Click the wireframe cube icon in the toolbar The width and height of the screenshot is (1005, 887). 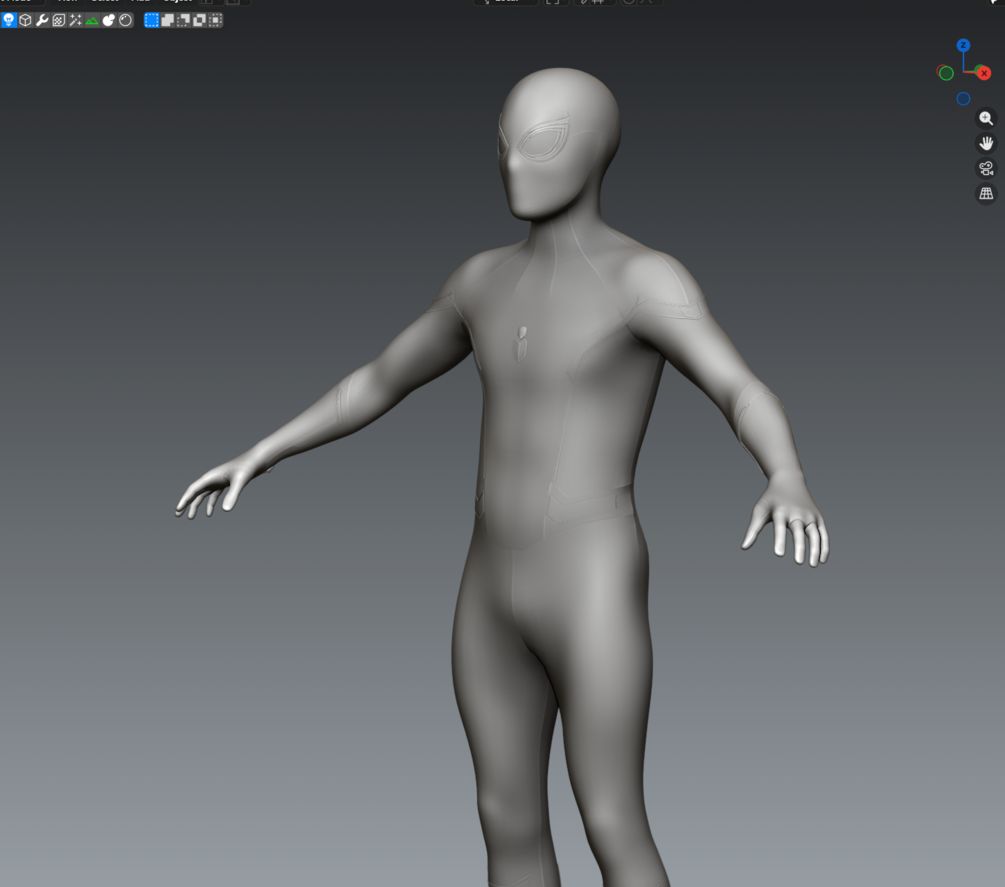click(x=26, y=21)
